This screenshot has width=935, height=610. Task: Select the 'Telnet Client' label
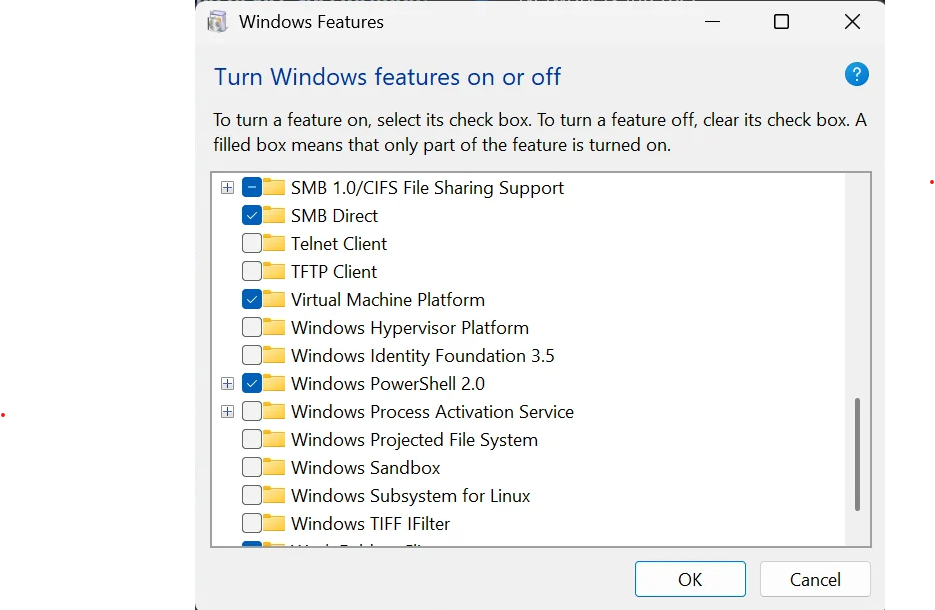(x=339, y=244)
